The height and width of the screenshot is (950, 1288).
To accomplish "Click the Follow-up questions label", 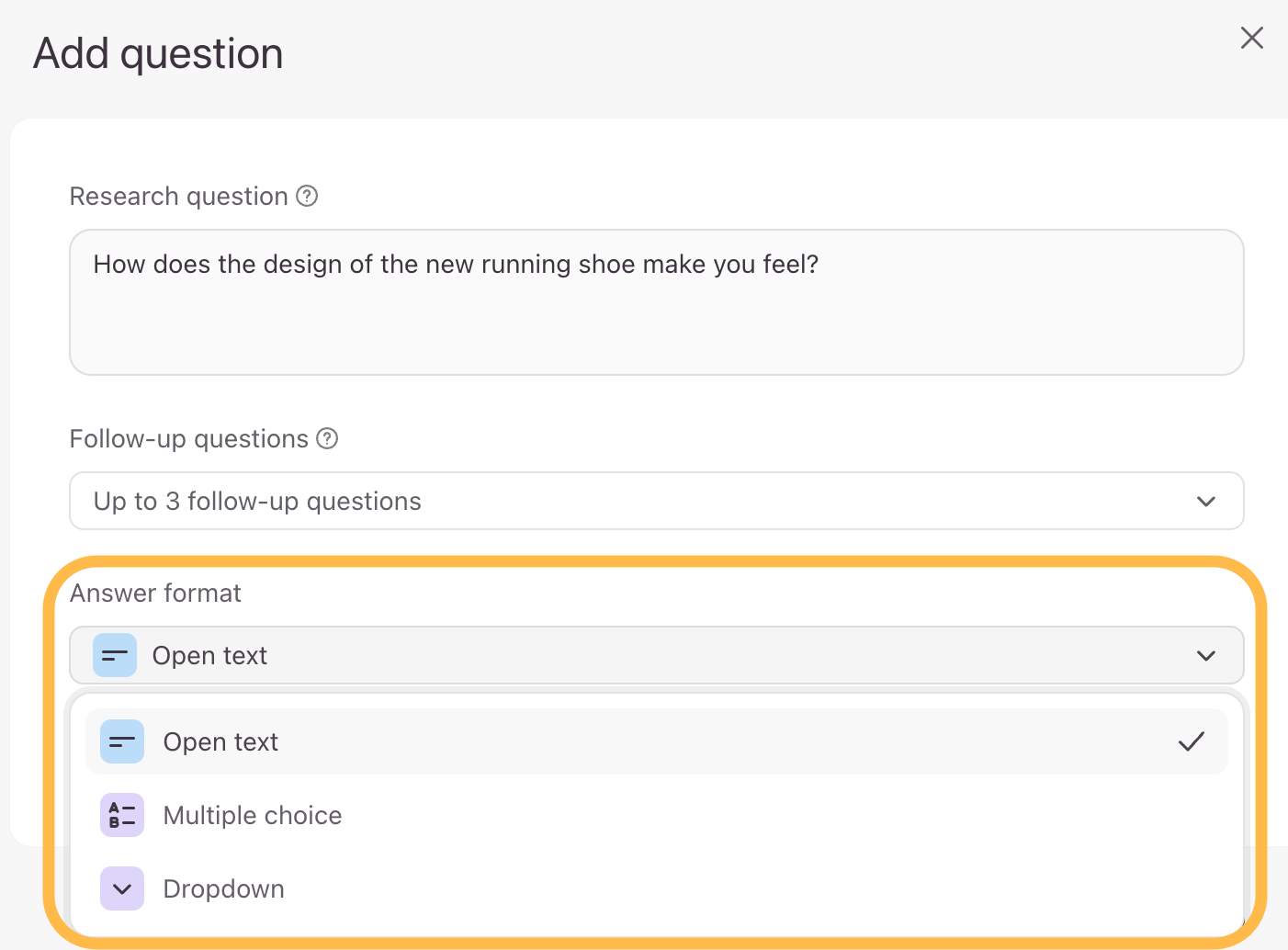I will pyautogui.click(x=189, y=438).
